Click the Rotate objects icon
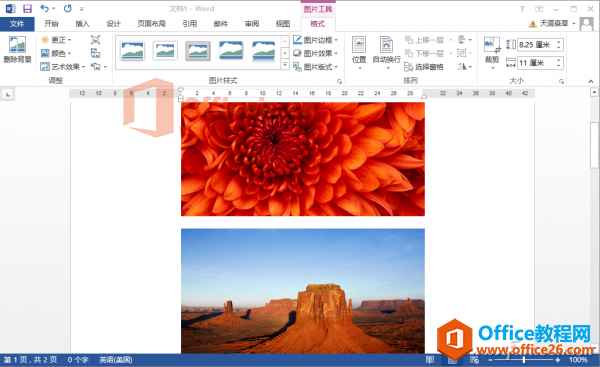 pyautogui.click(x=465, y=67)
